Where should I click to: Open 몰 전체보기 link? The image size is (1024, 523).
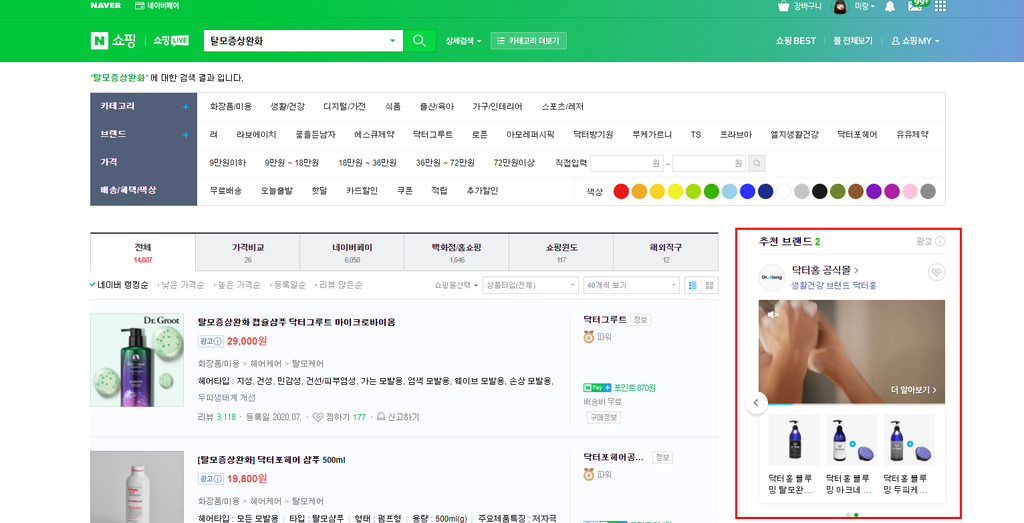pos(853,40)
